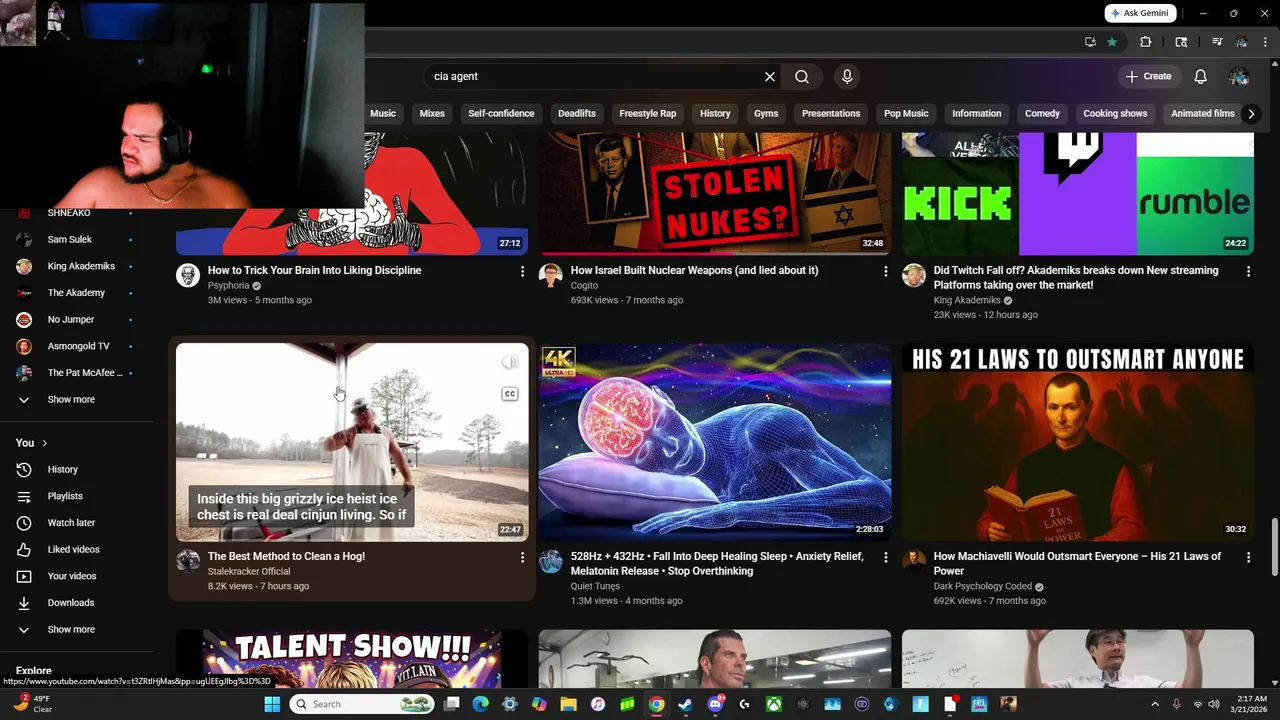This screenshot has height=720, width=1280.
Task: Open Playlists in the sidebar
Action: tap(77, 496)
